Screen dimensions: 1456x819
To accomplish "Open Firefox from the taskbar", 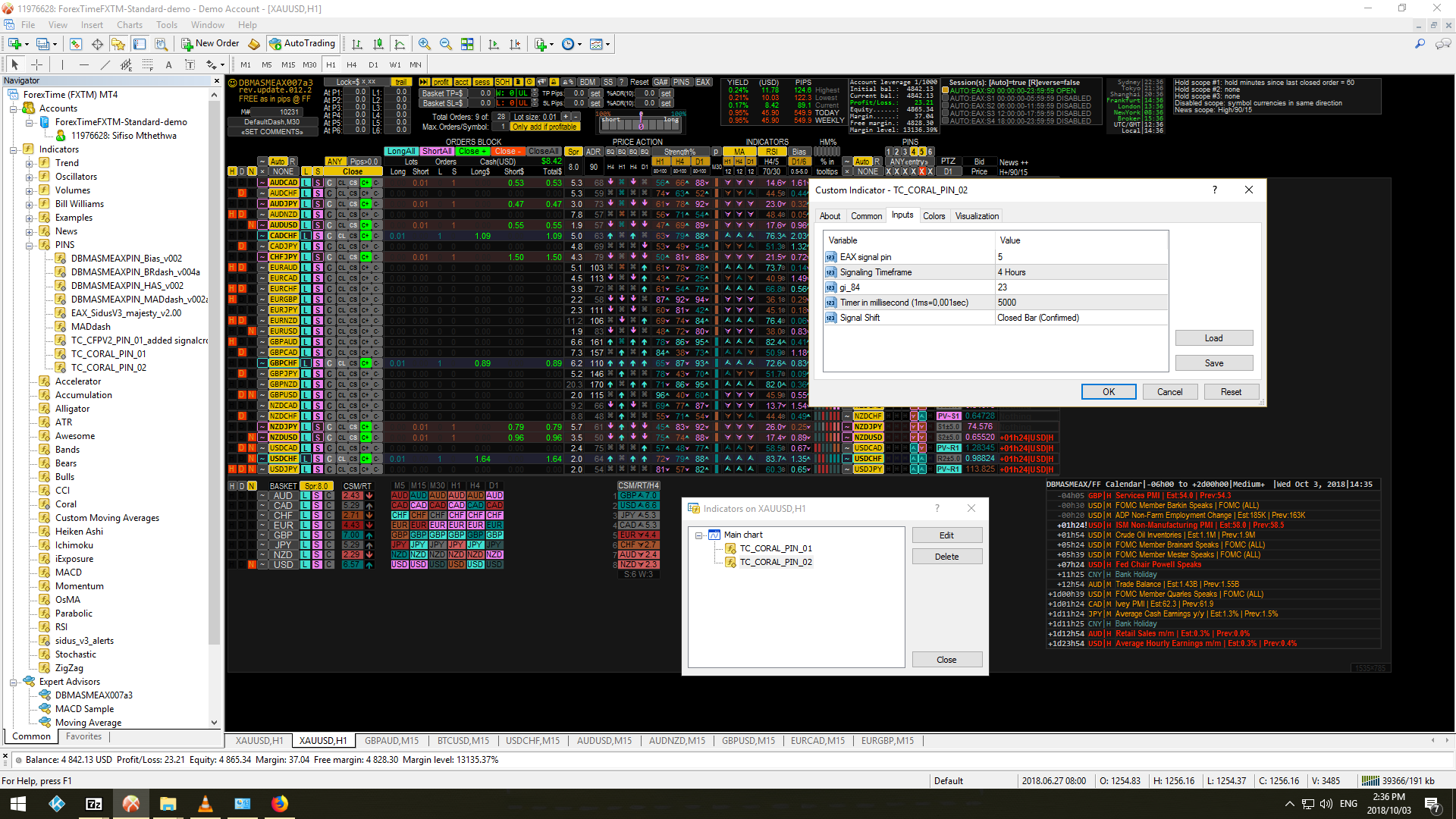I will tap(280, 804).
